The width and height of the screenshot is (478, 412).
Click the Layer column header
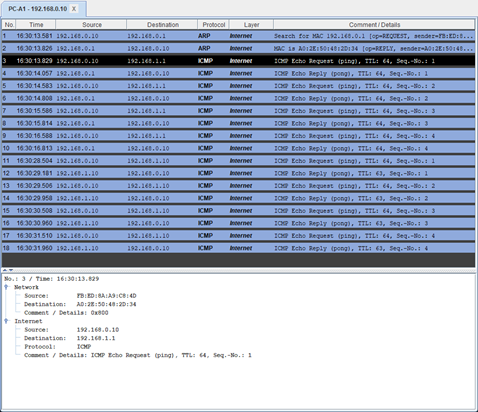[x=251, y=25]
